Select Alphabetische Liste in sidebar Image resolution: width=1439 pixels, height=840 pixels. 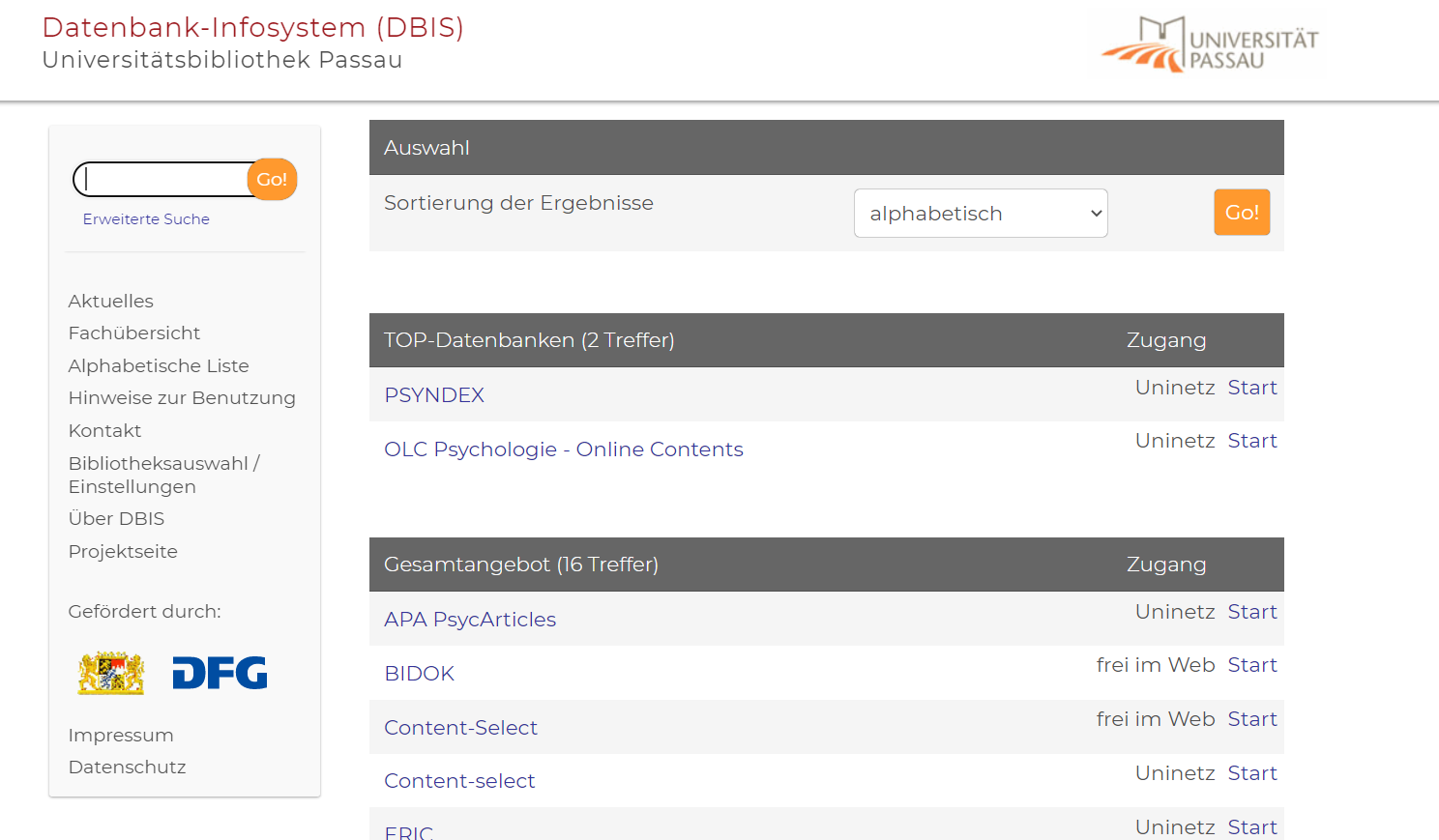pyautogui.click(x=159, y=366)
